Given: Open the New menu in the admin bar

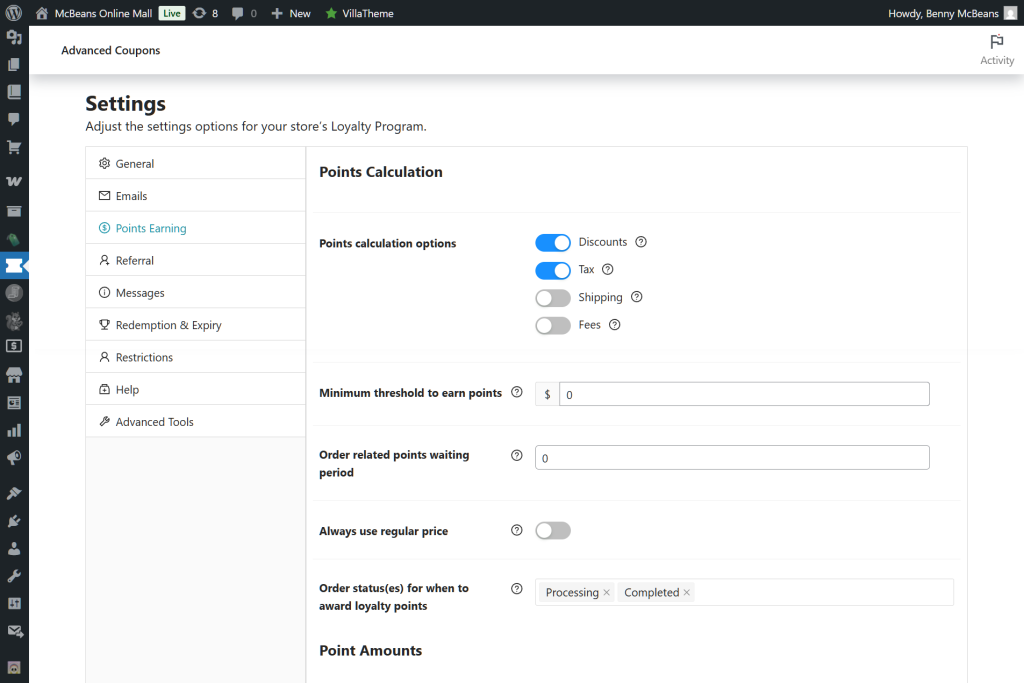Looking at the screenshot, I should coord(290,13).
